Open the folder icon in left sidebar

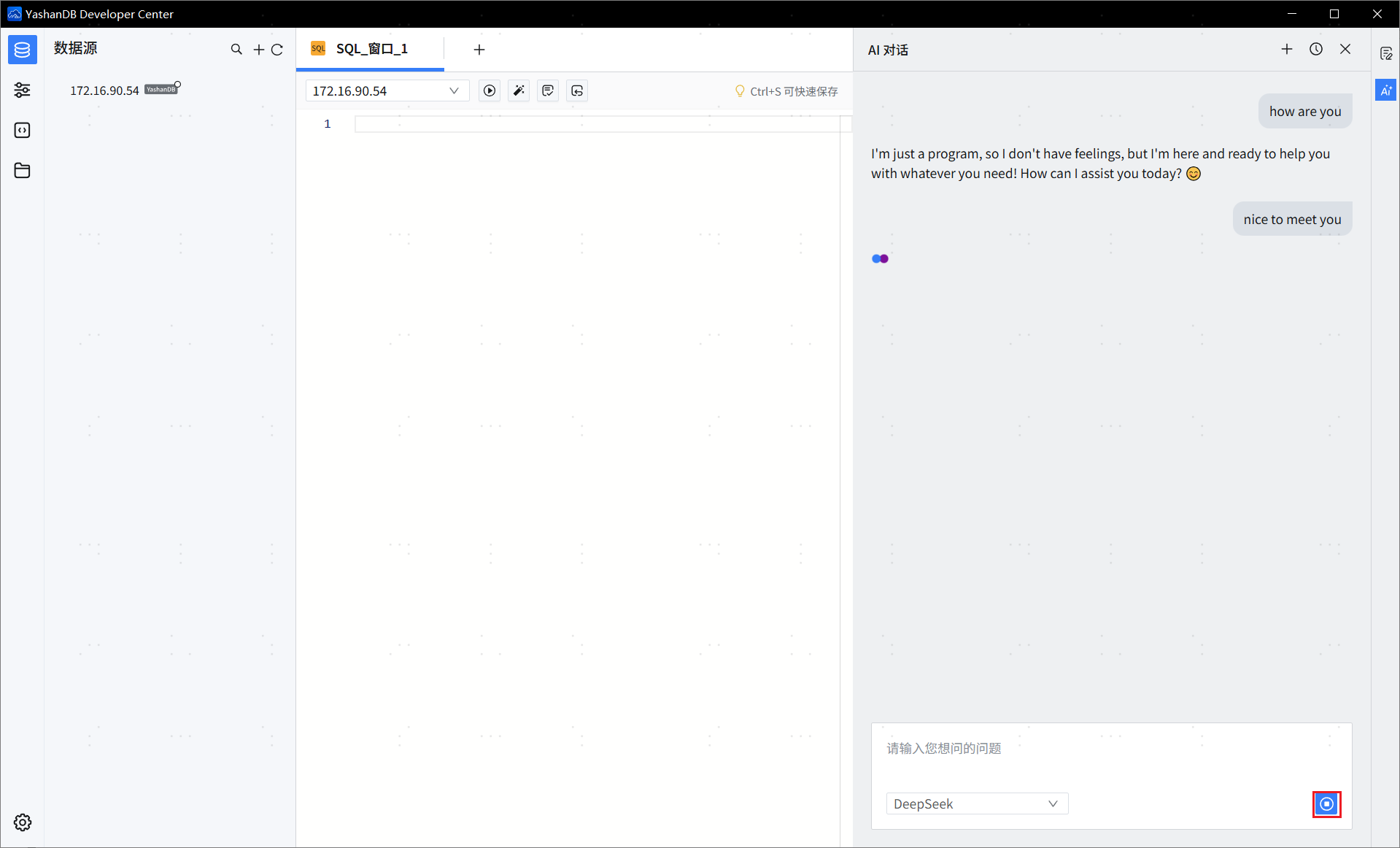(x=22, y=170)
